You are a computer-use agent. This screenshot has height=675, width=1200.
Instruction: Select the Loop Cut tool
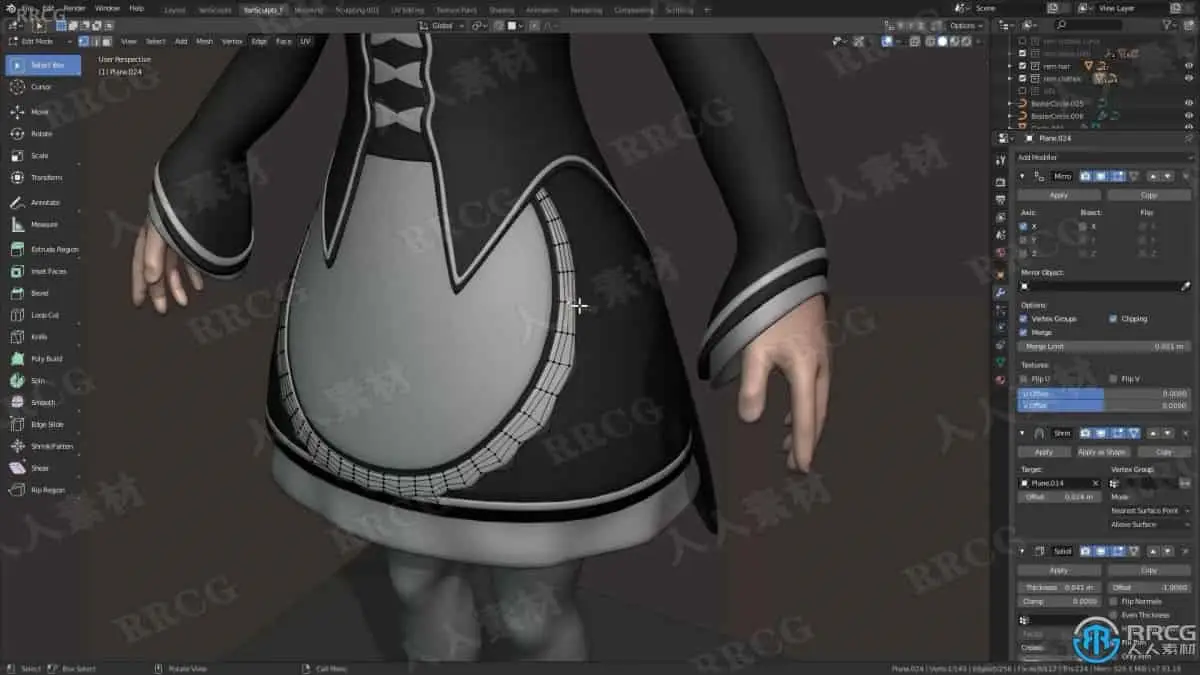(45, 315)
